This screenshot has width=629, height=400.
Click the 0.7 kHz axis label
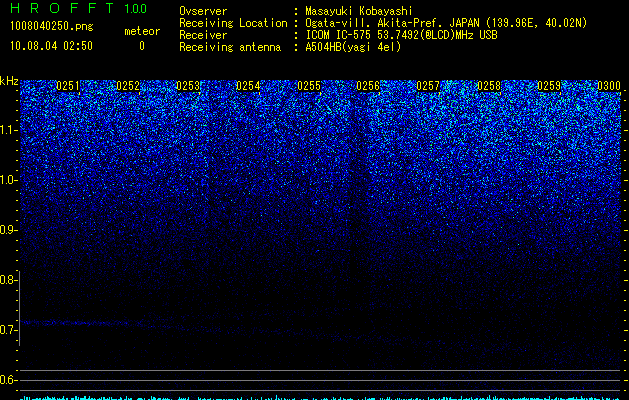pyautogui.click(x=8, y=330)
